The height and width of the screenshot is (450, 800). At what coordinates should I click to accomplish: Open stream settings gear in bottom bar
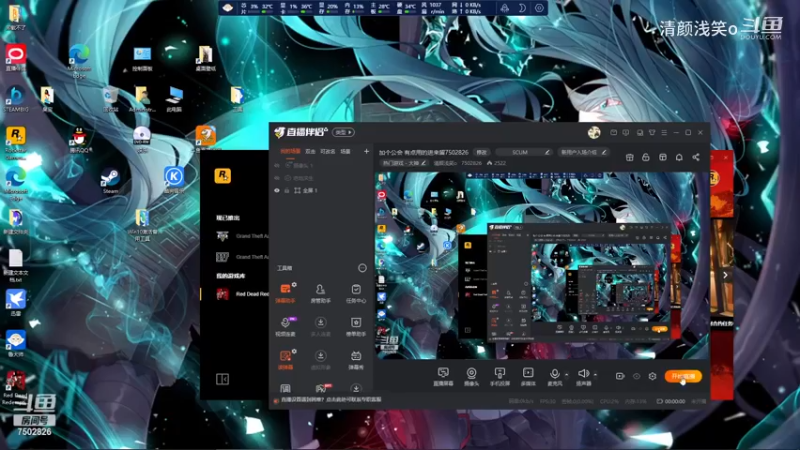pyautogui.click(x=653, y=376)
